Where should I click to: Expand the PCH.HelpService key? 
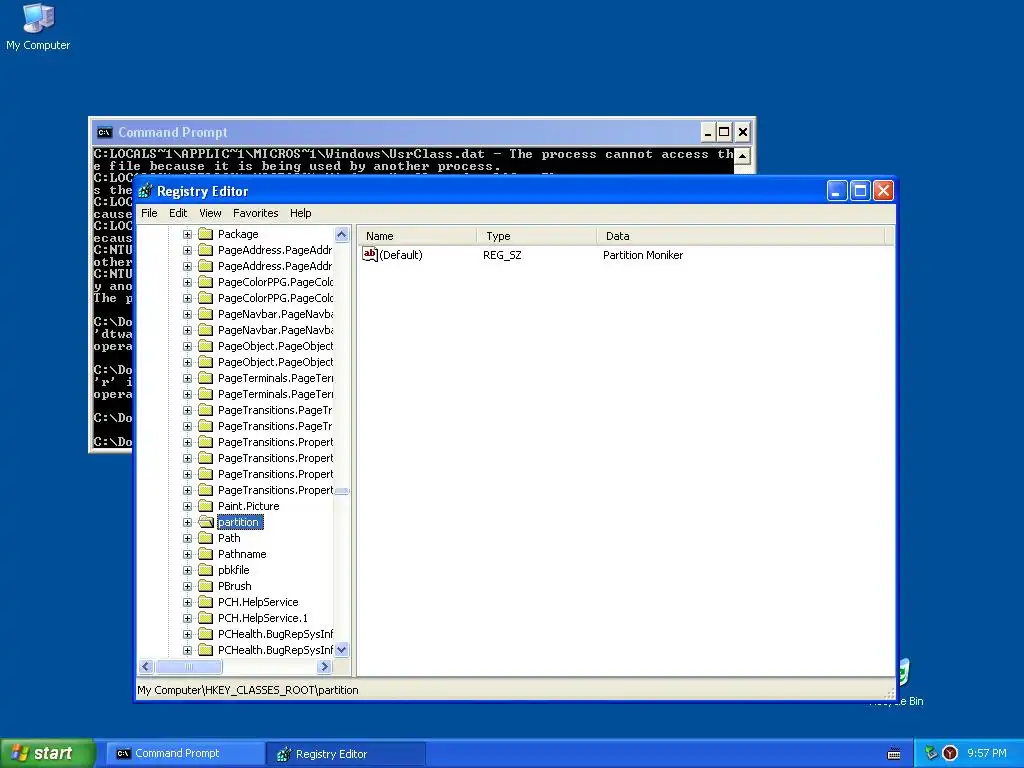(187, 602)
